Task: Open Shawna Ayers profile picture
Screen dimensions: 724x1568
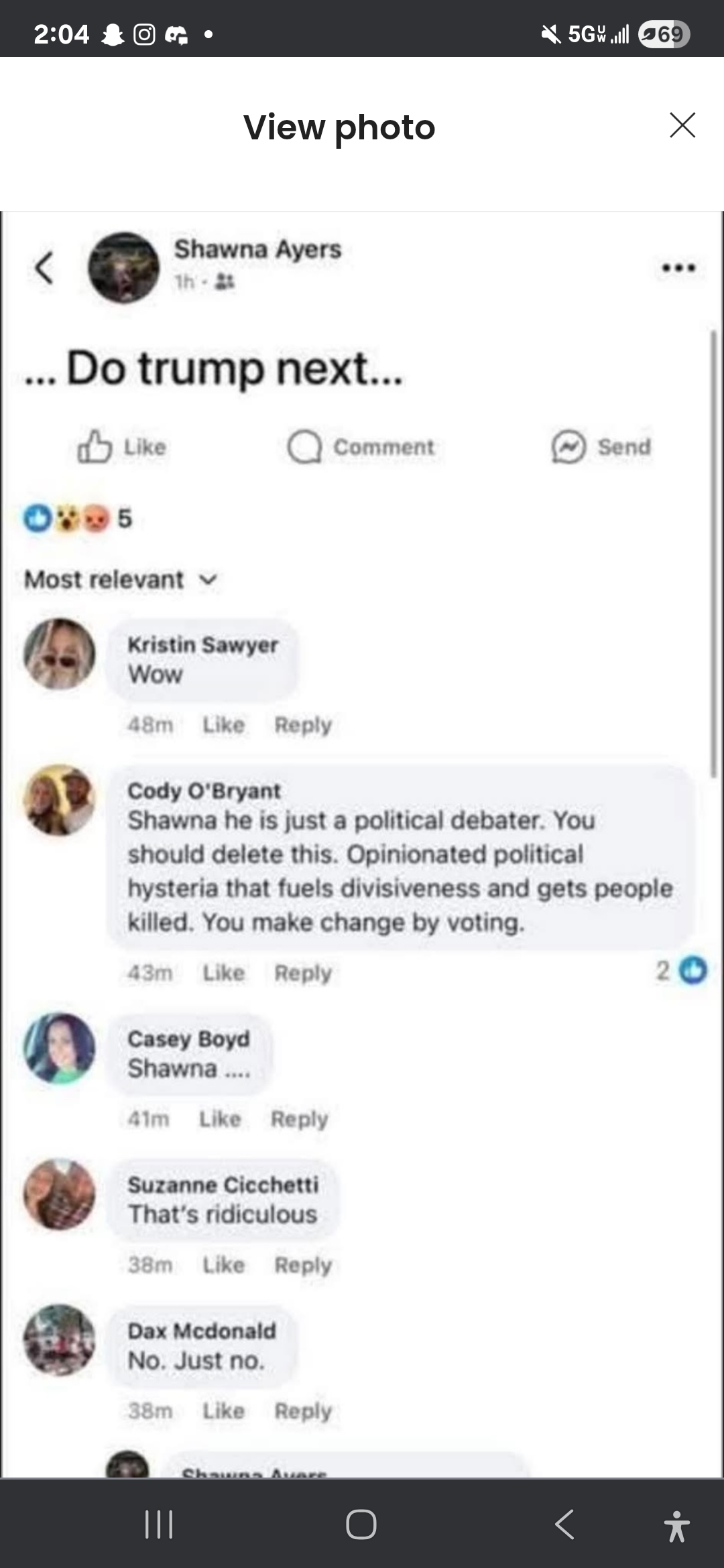Action: tap(124, 268)
